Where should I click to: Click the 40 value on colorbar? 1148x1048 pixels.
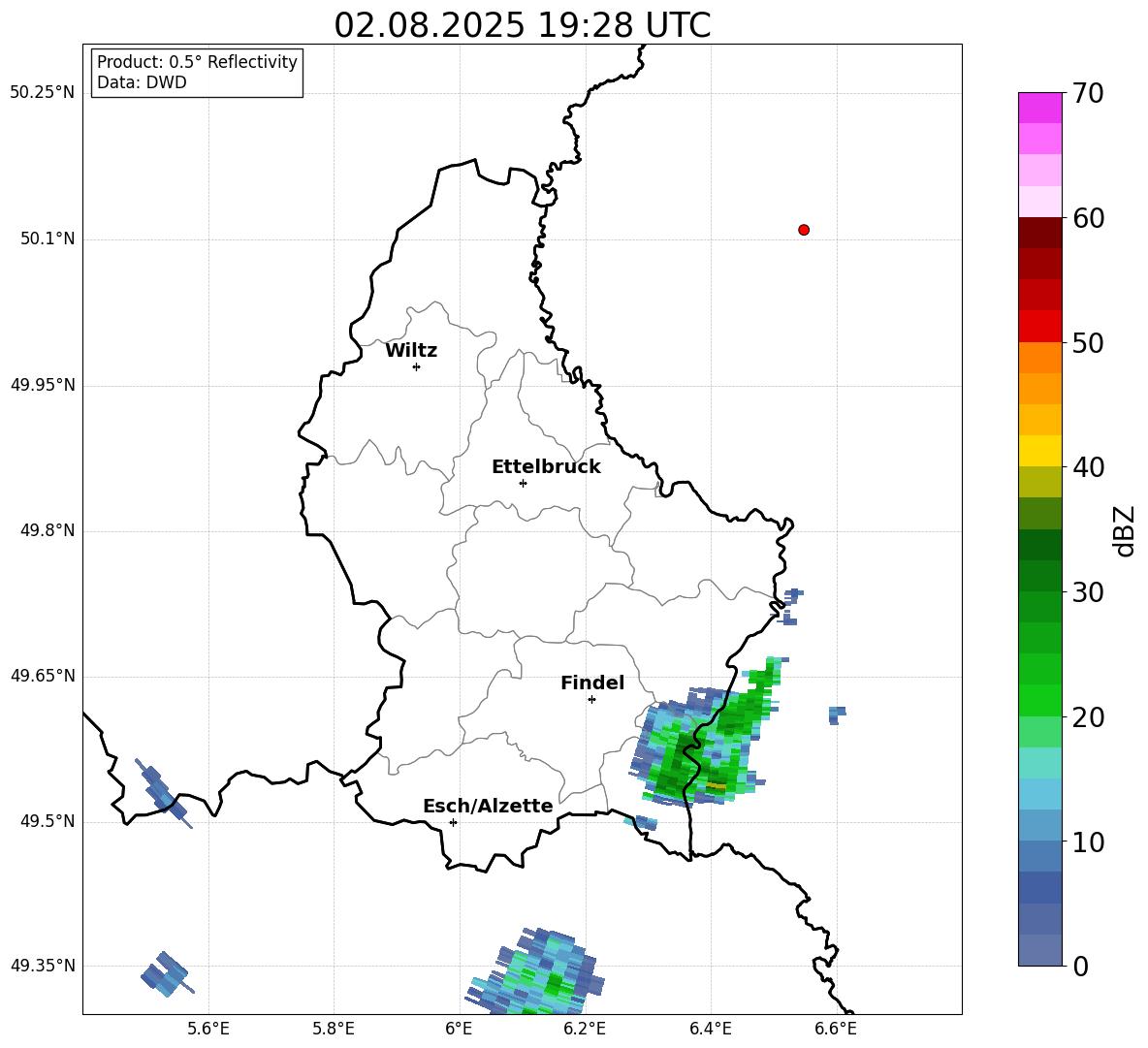click(1088, 467)
